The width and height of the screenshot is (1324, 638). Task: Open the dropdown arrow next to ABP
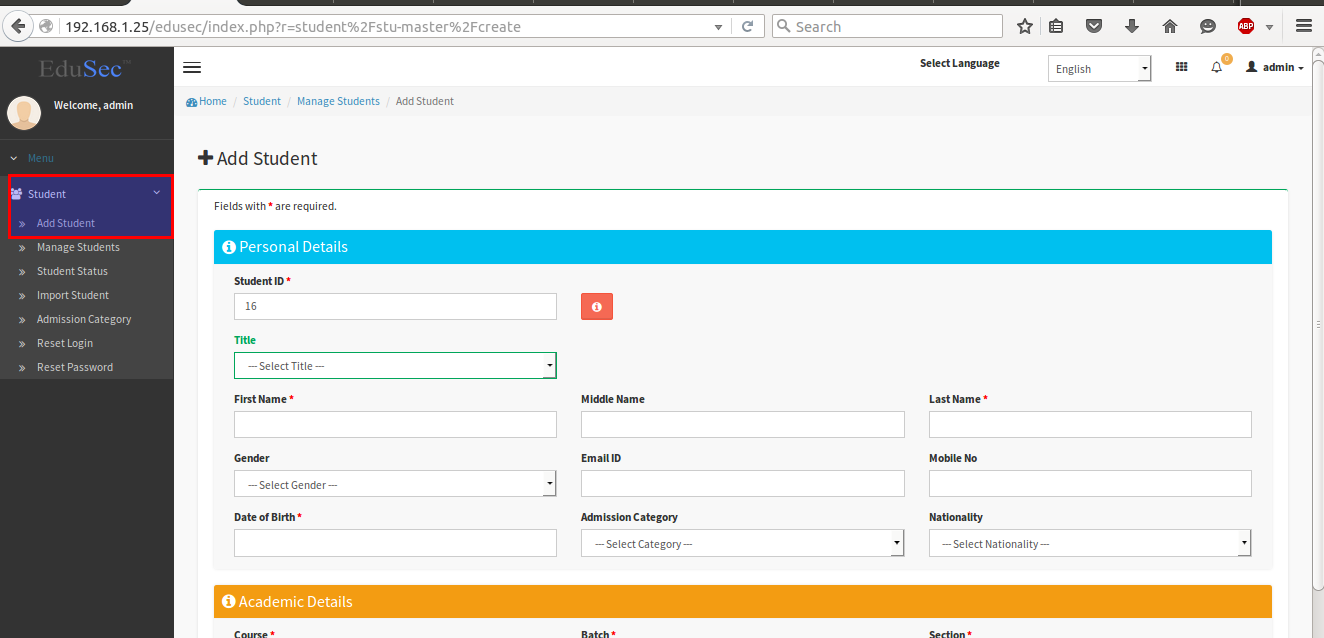point(1269,27)
